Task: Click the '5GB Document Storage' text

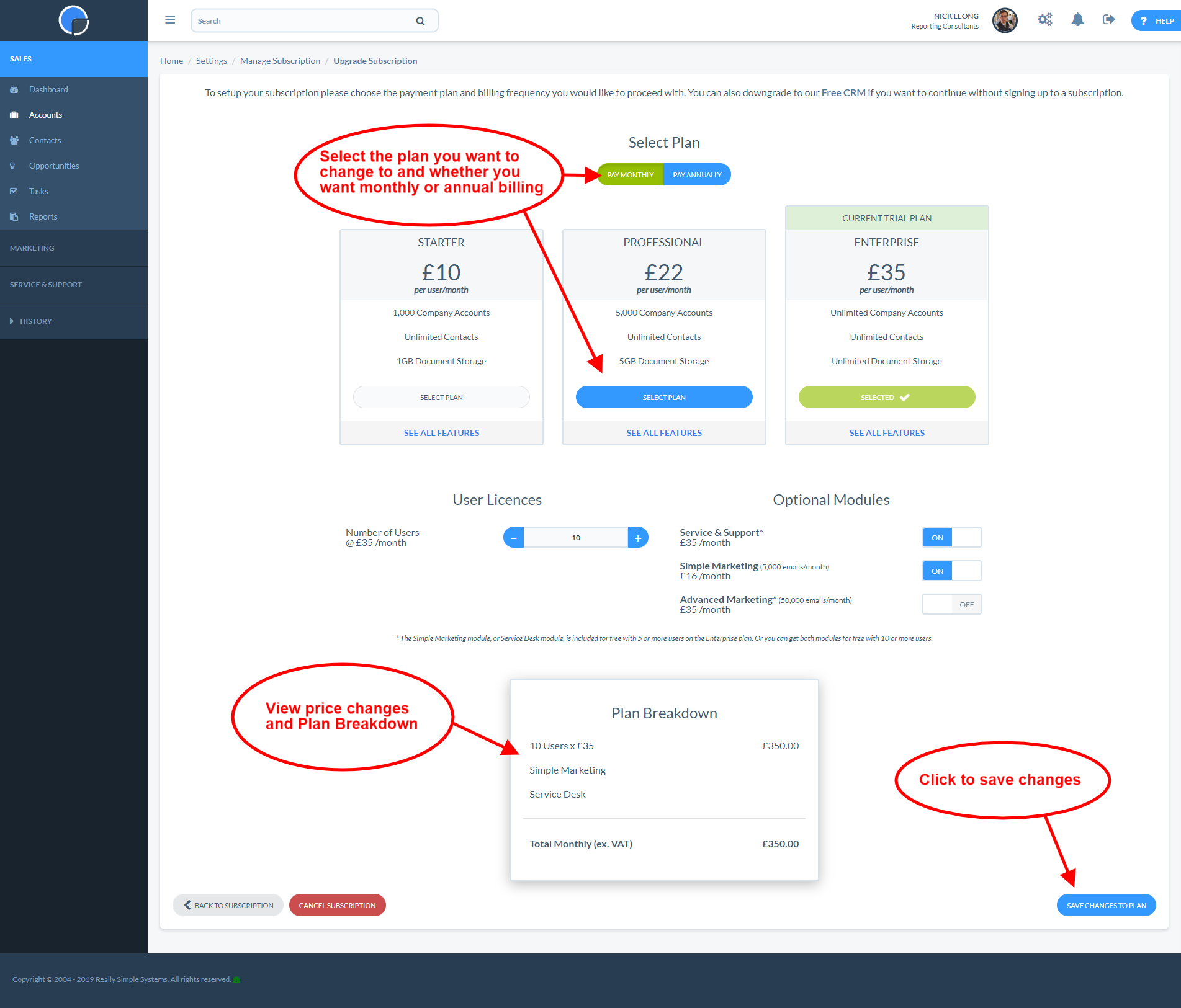Action: [x=663, y=362]
